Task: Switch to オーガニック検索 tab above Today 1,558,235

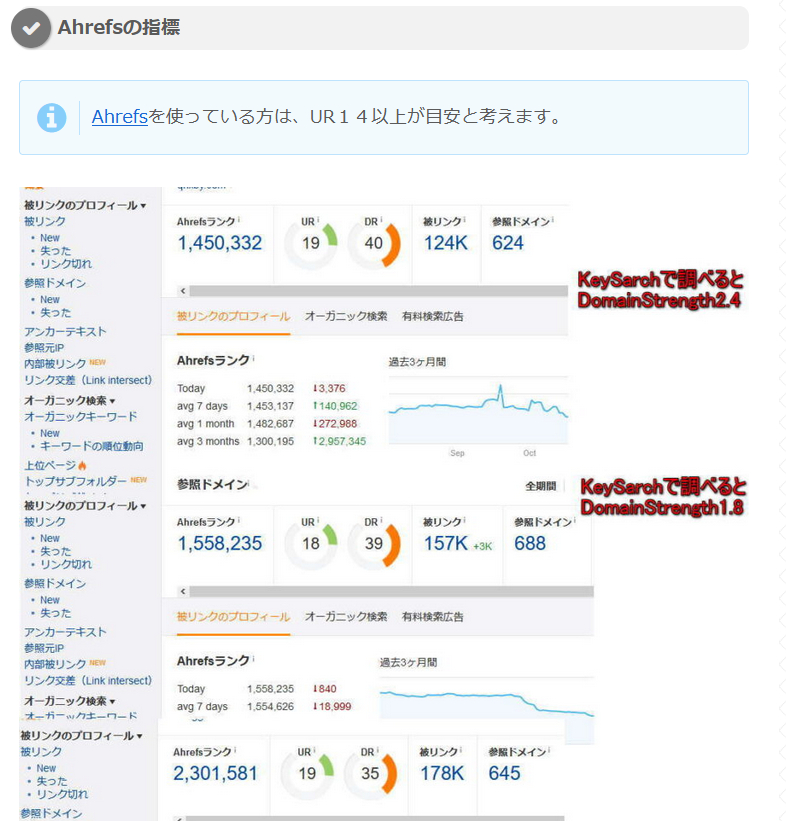Action: tap(346, 617)
